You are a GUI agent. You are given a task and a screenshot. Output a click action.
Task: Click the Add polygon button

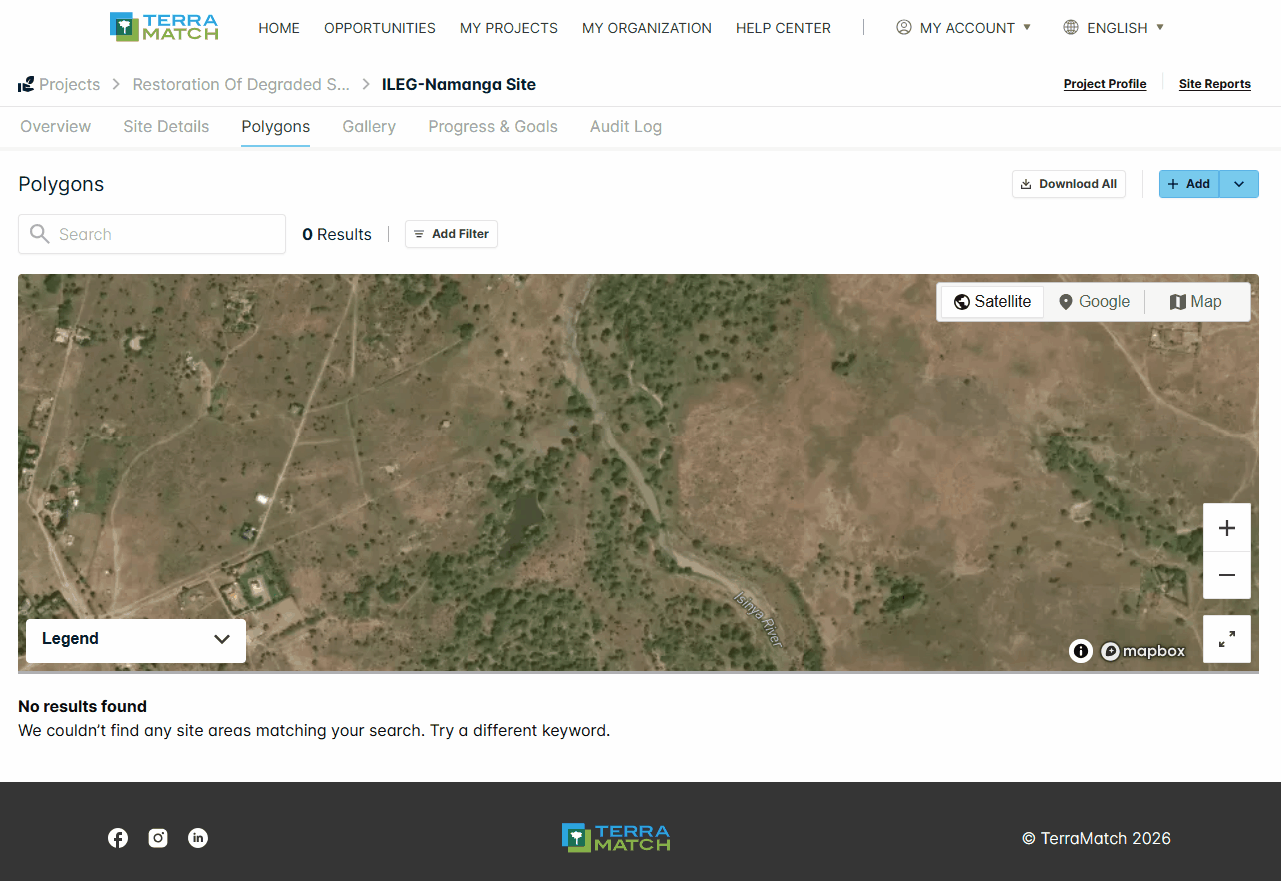pyautogui.click(x=1189, y=184)
